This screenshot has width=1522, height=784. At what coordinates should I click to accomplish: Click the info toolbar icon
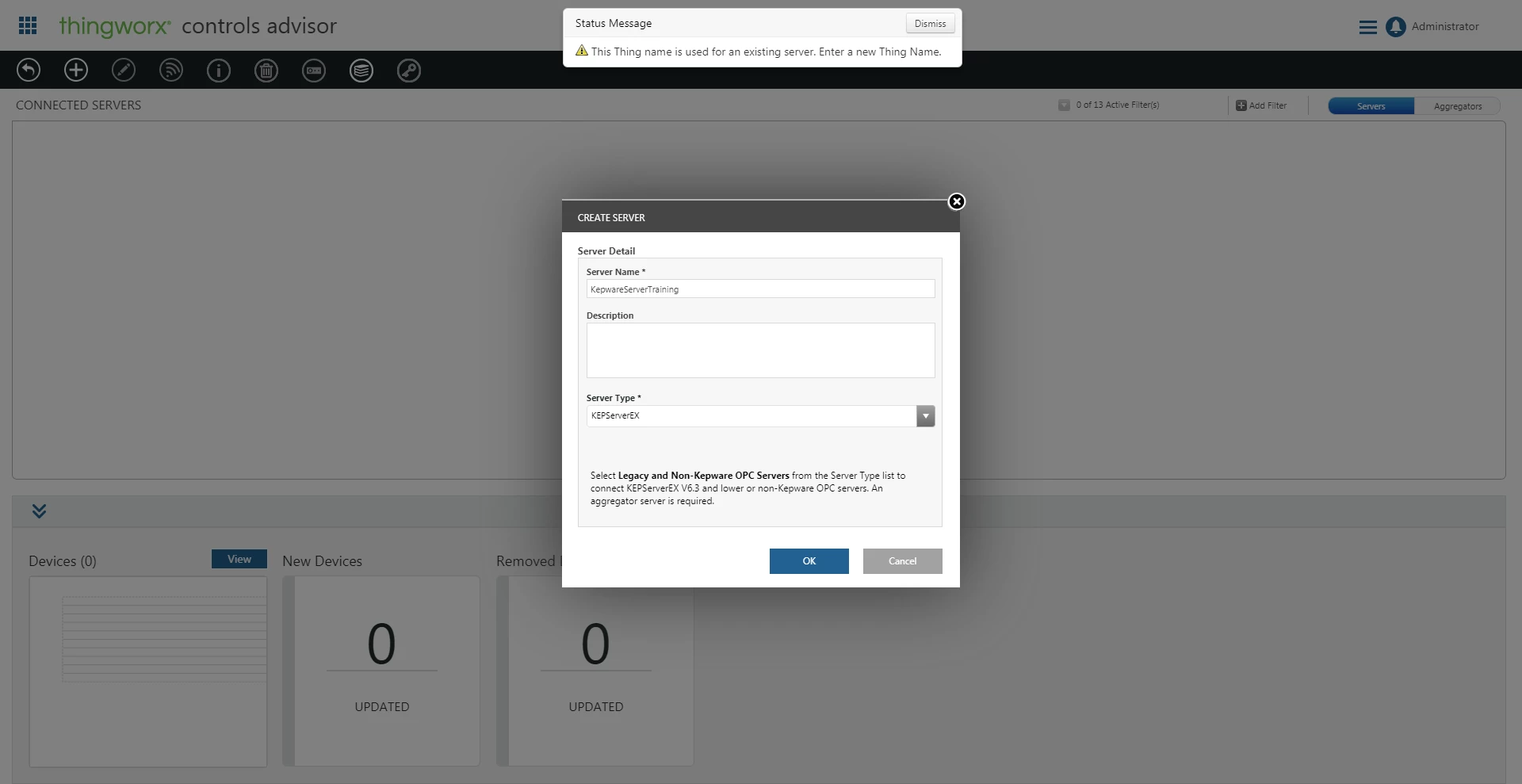(x=219, y=70)
